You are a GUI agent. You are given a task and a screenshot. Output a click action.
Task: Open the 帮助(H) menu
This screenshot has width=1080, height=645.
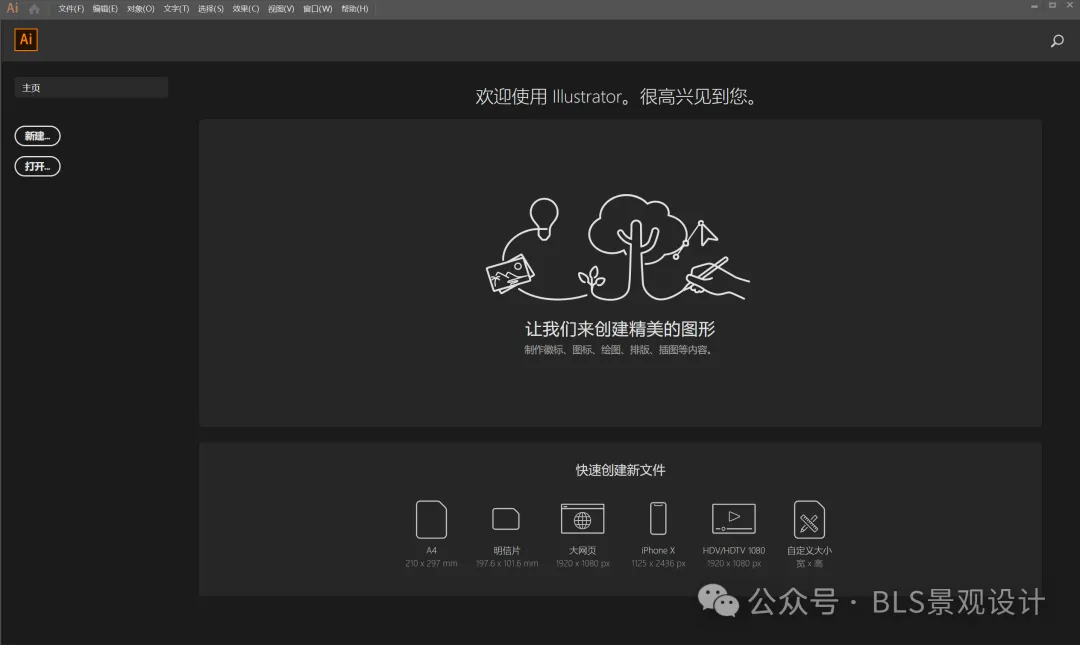pos(355,9)
